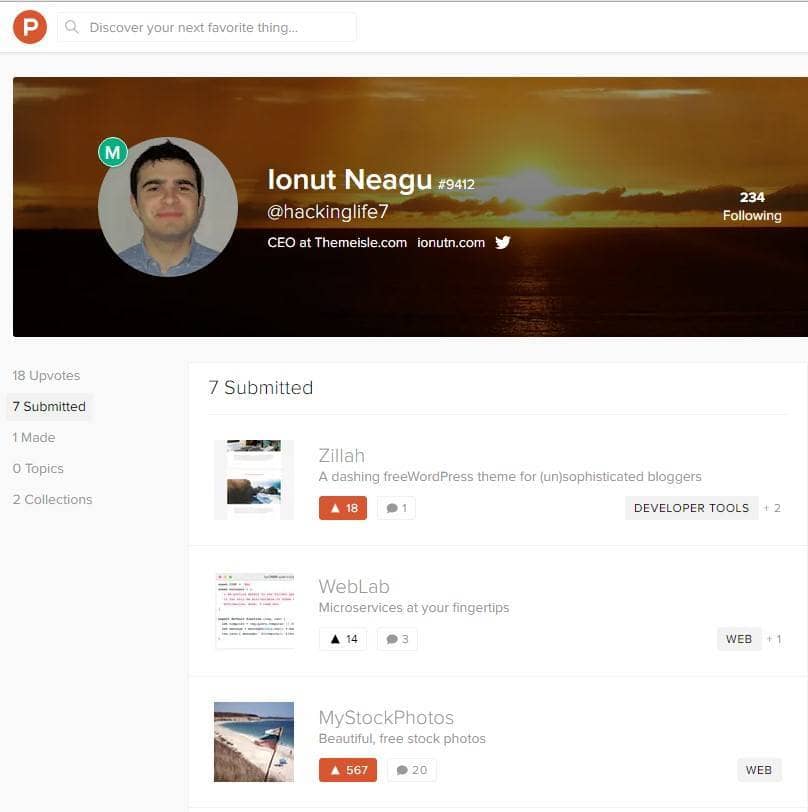Image resolution: width=808 pixels, height=812 pixels.
Task: Click the @hackinglife7 username
Action: [327, 211]
